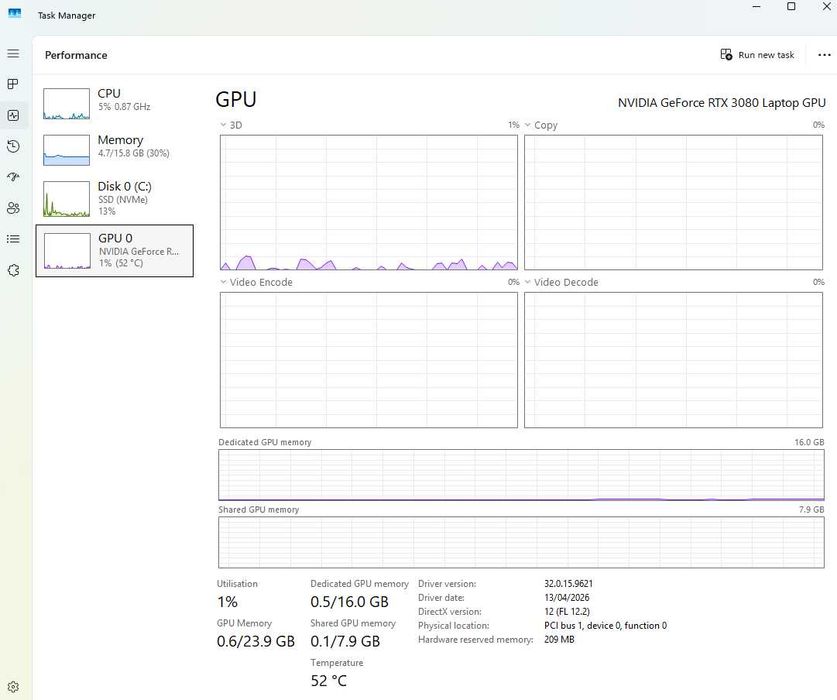Click the Driver version label
The width and height of the screenshot is (837, 700).
pos(447,584)
